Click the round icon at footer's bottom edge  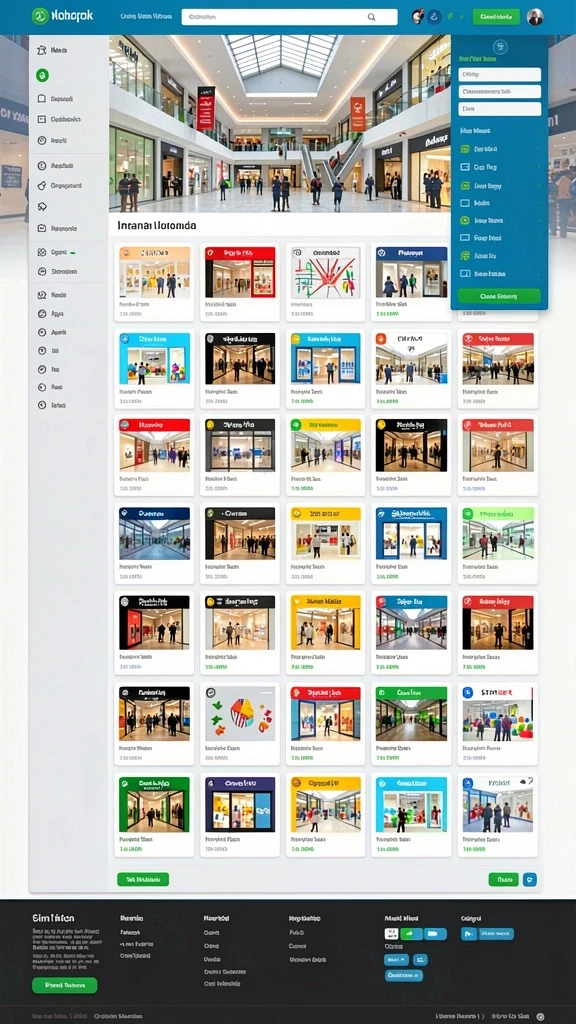coord(540,1016)
